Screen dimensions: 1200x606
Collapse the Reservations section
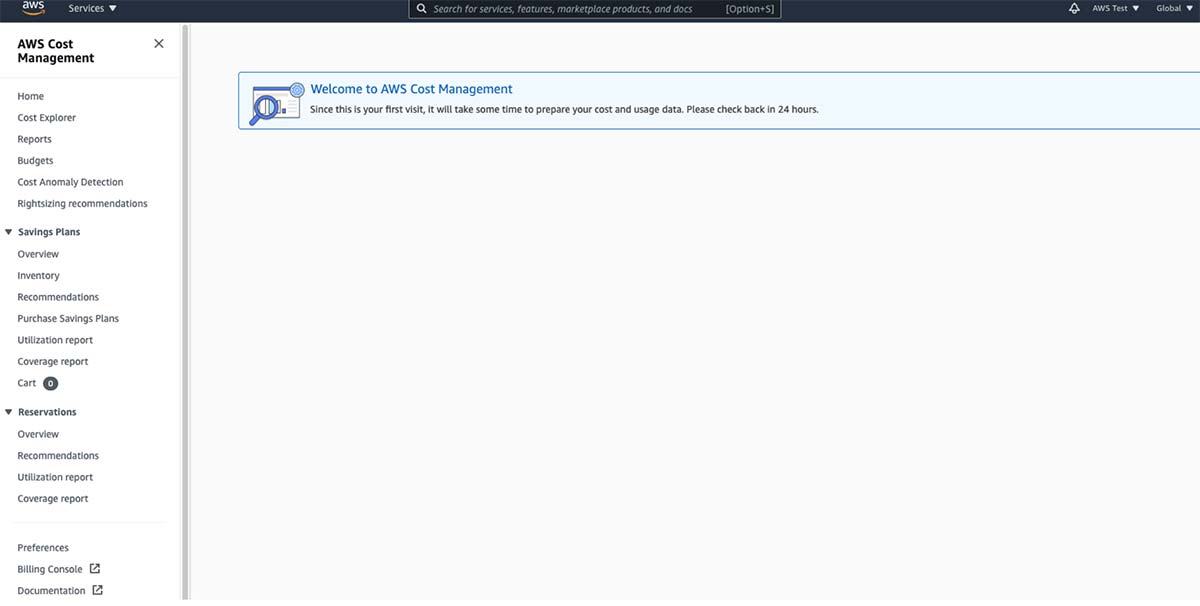(x=9, y=412)
